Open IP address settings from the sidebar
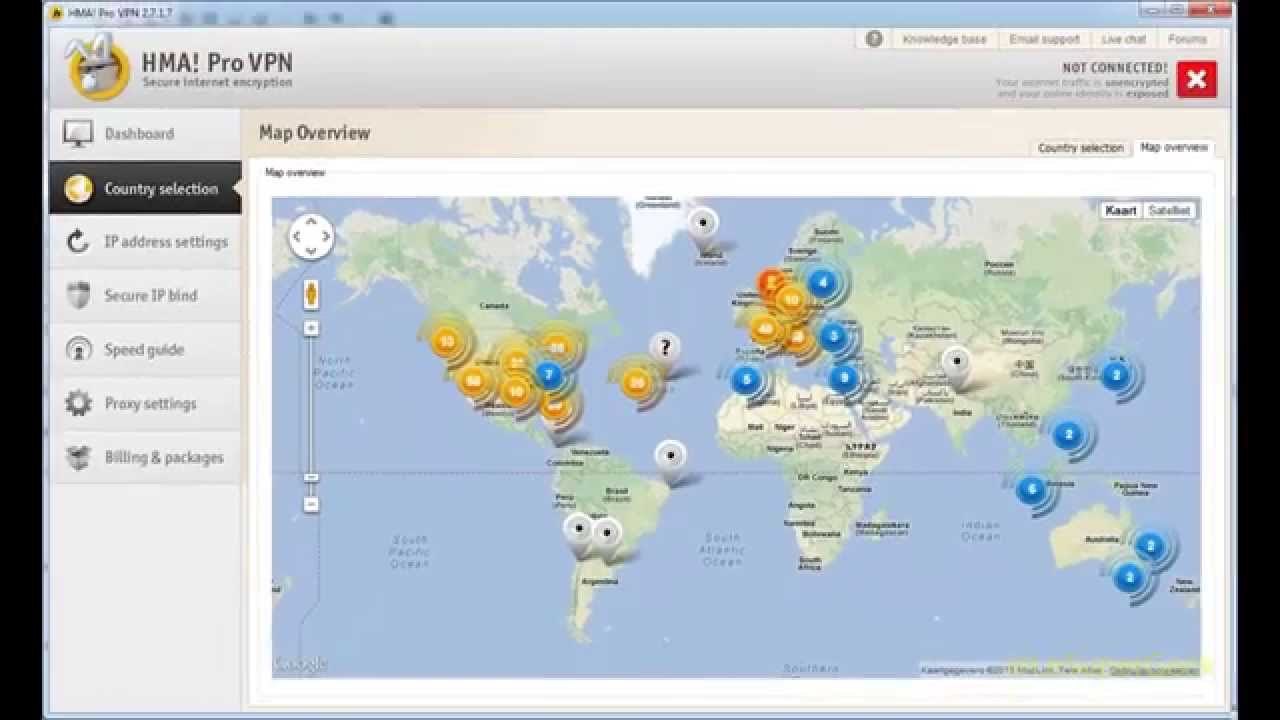 tap(145, 242)
